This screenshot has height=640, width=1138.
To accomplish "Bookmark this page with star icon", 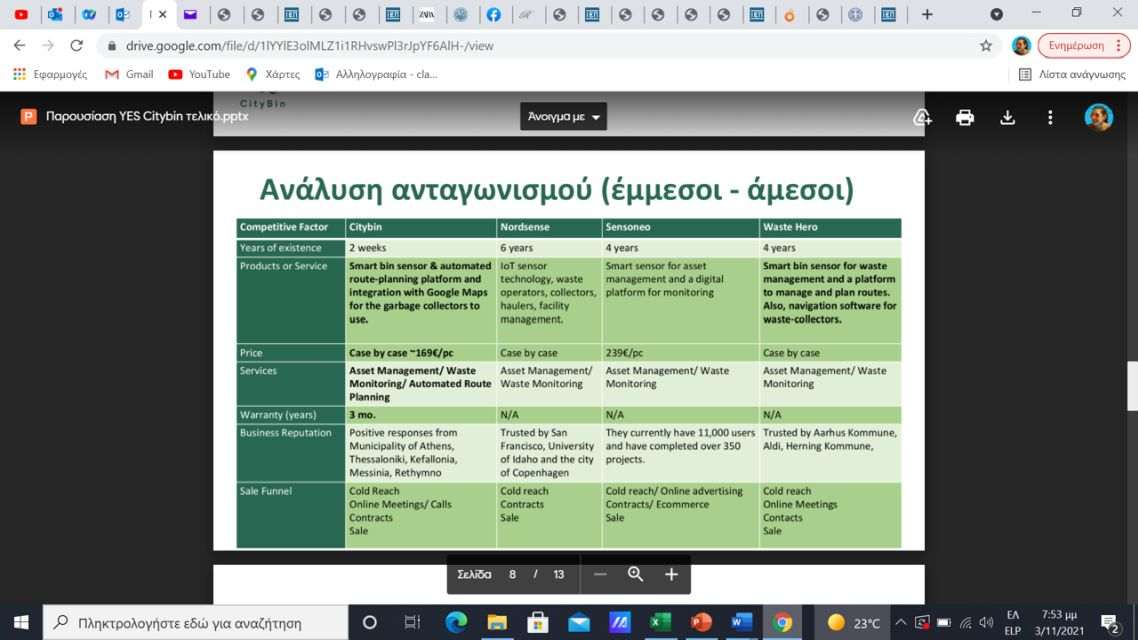I will [x=986, y=46].
